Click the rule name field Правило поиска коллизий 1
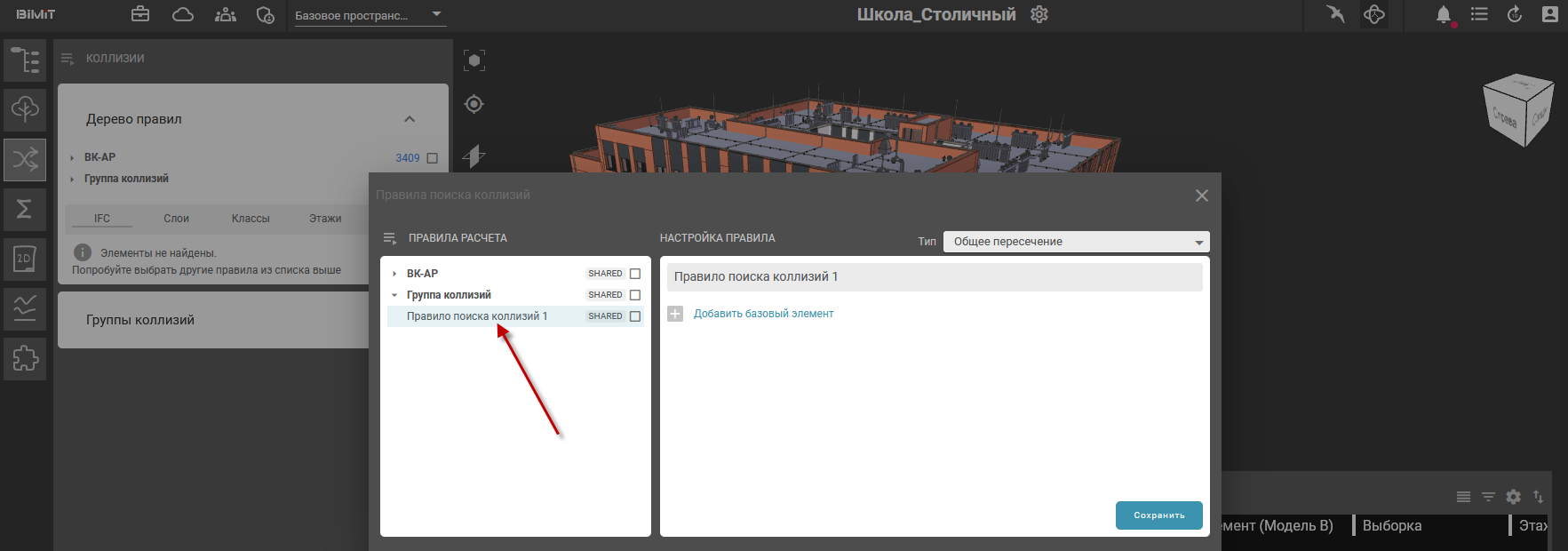Viewport: 1568px width, 551px height. (x=935, y=277)
